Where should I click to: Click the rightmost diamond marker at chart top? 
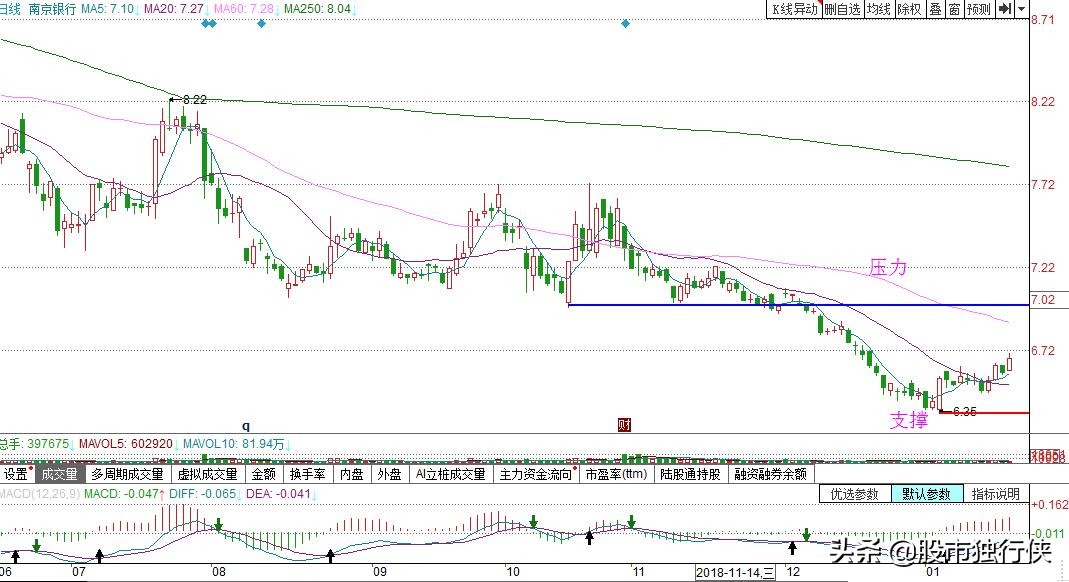[x=625, y=24]
